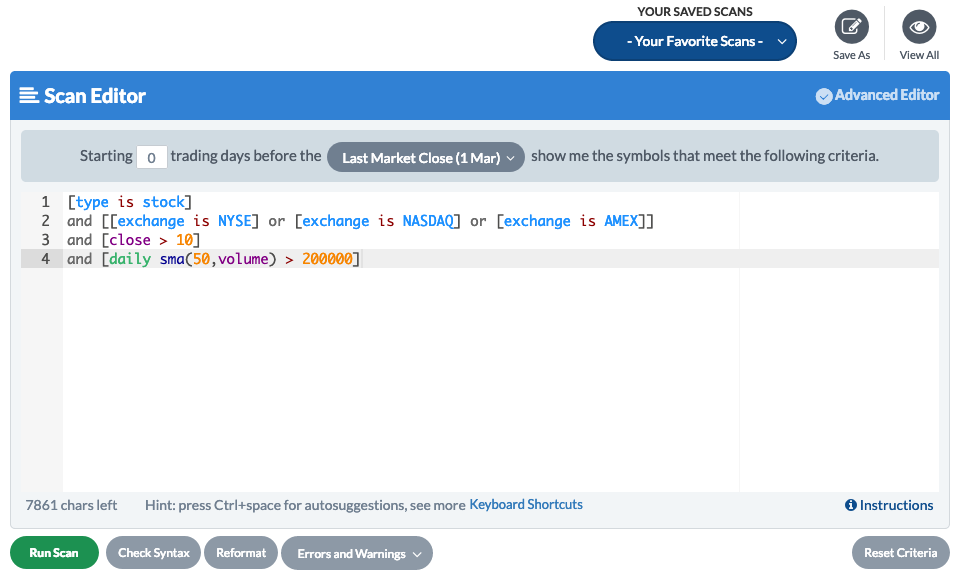Viewport: 960px width, 578px height.
Task: Reset Criteria to default
Action: tap(900, 553)
